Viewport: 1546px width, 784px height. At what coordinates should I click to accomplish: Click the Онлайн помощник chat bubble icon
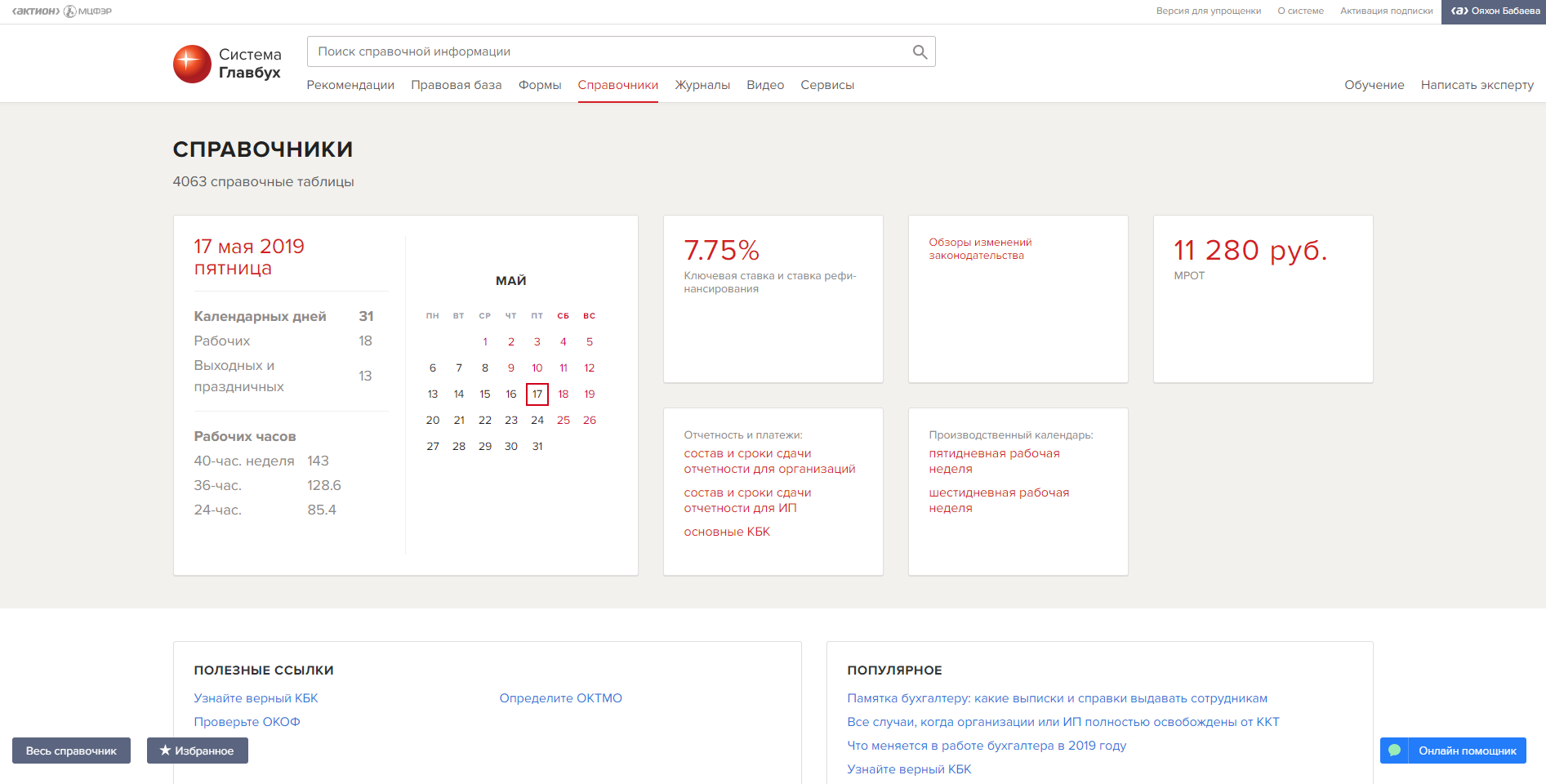click(x=1394, y=751)
